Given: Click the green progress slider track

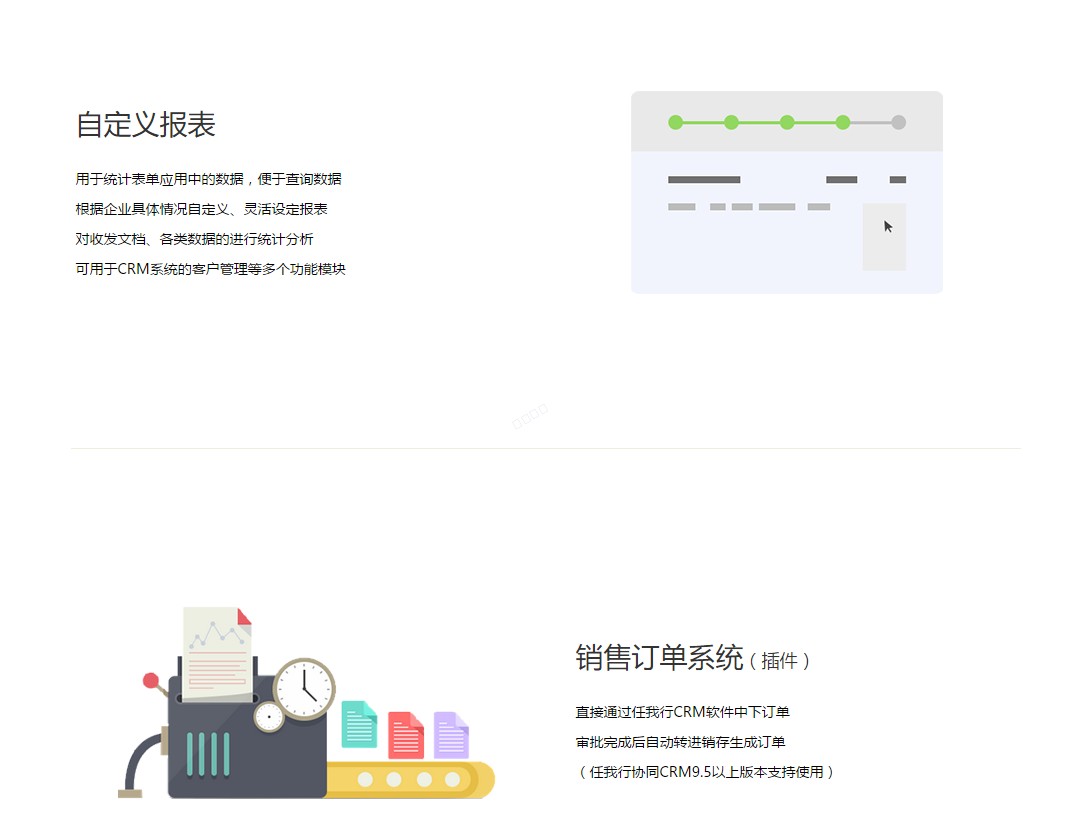Looking at the screenshot, I should (x=758, y=122).
